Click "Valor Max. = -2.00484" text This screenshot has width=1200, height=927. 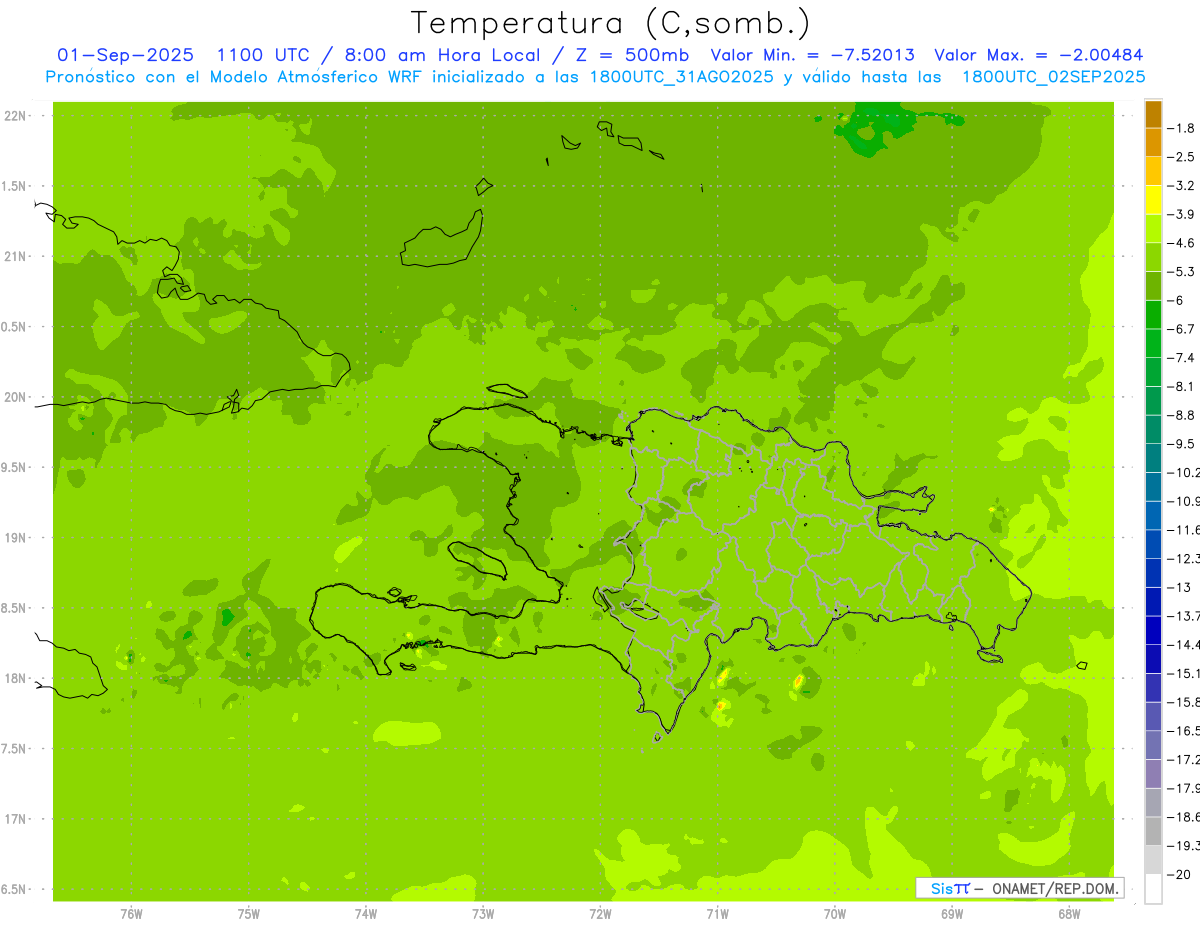(x=1039, y=55)
